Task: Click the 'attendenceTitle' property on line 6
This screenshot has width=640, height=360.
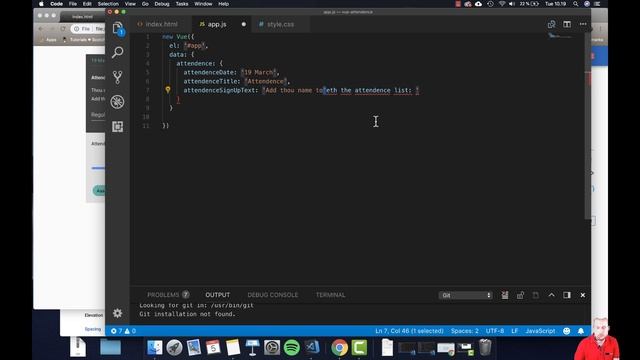Action: click(210, 81)
